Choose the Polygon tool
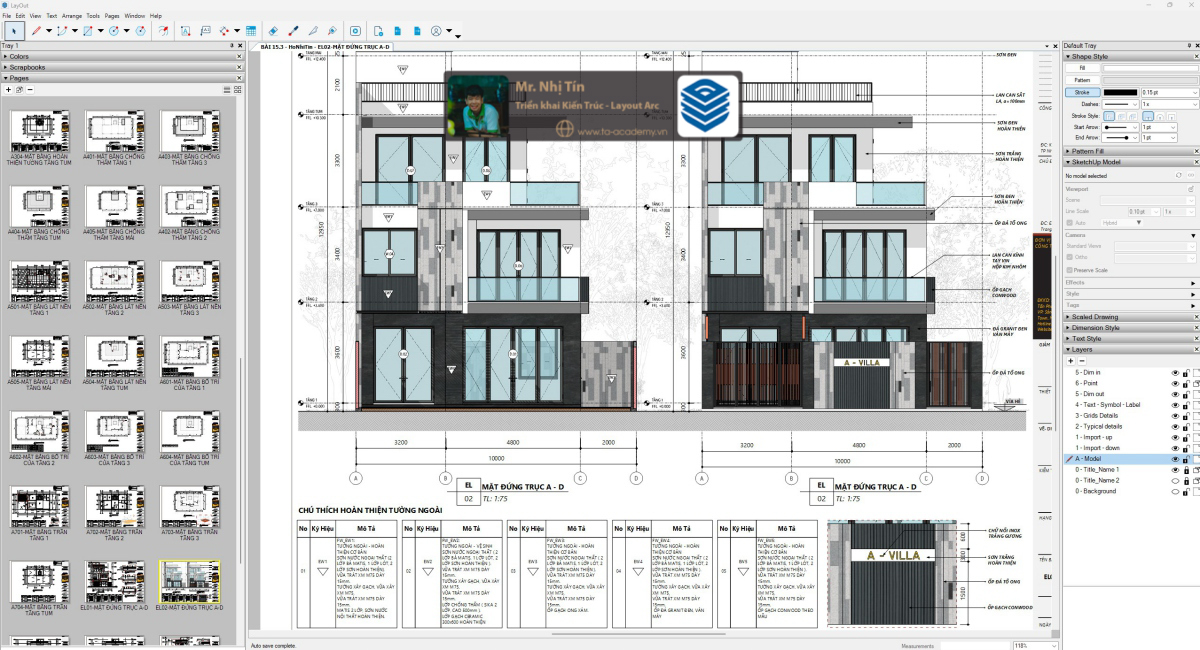The width and height of the screenshot is (1200, 650). click(140, 31)
